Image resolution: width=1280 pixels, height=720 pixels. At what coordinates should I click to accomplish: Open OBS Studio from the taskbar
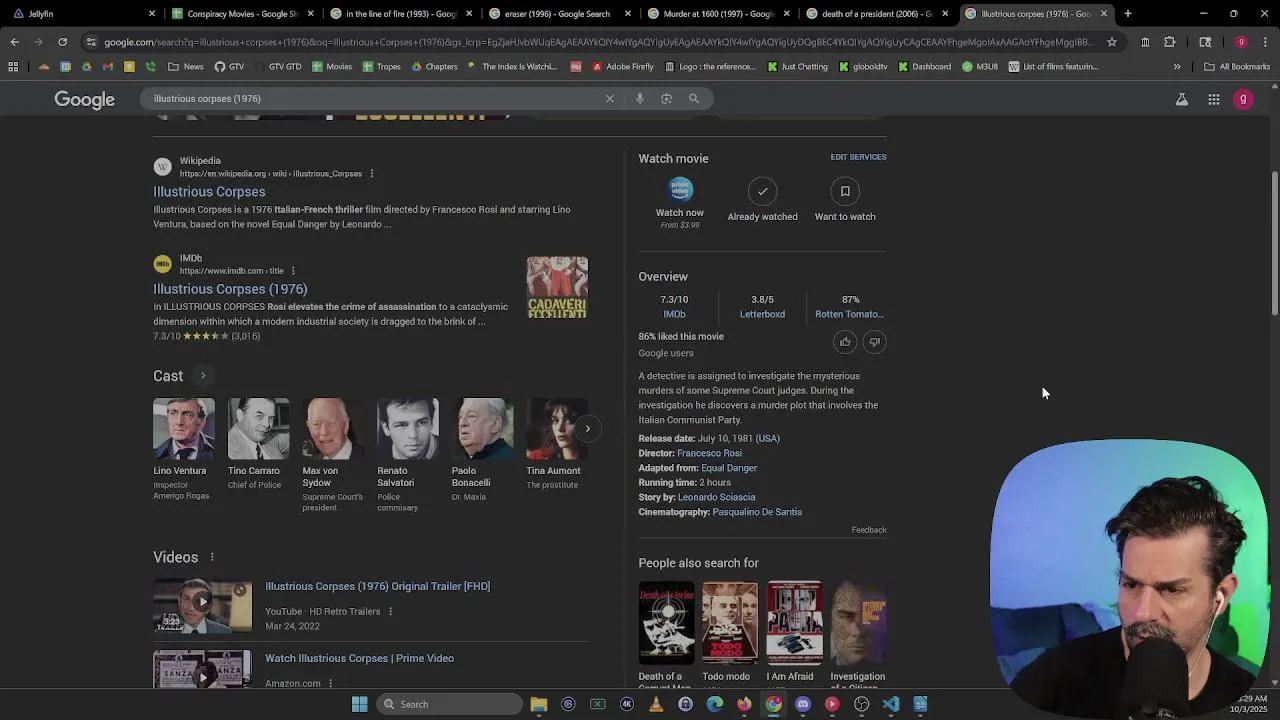tap(861, 704)
